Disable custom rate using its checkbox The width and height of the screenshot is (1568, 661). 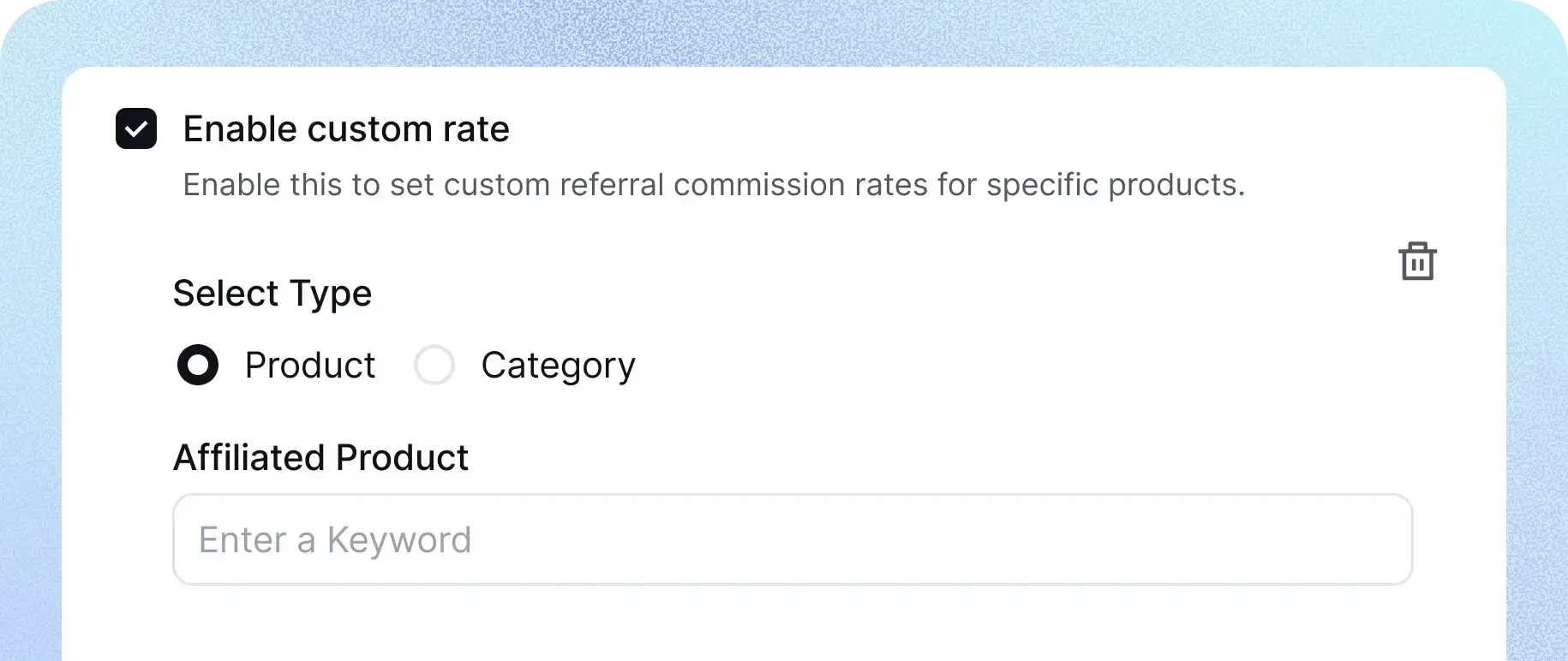[136, 128]
